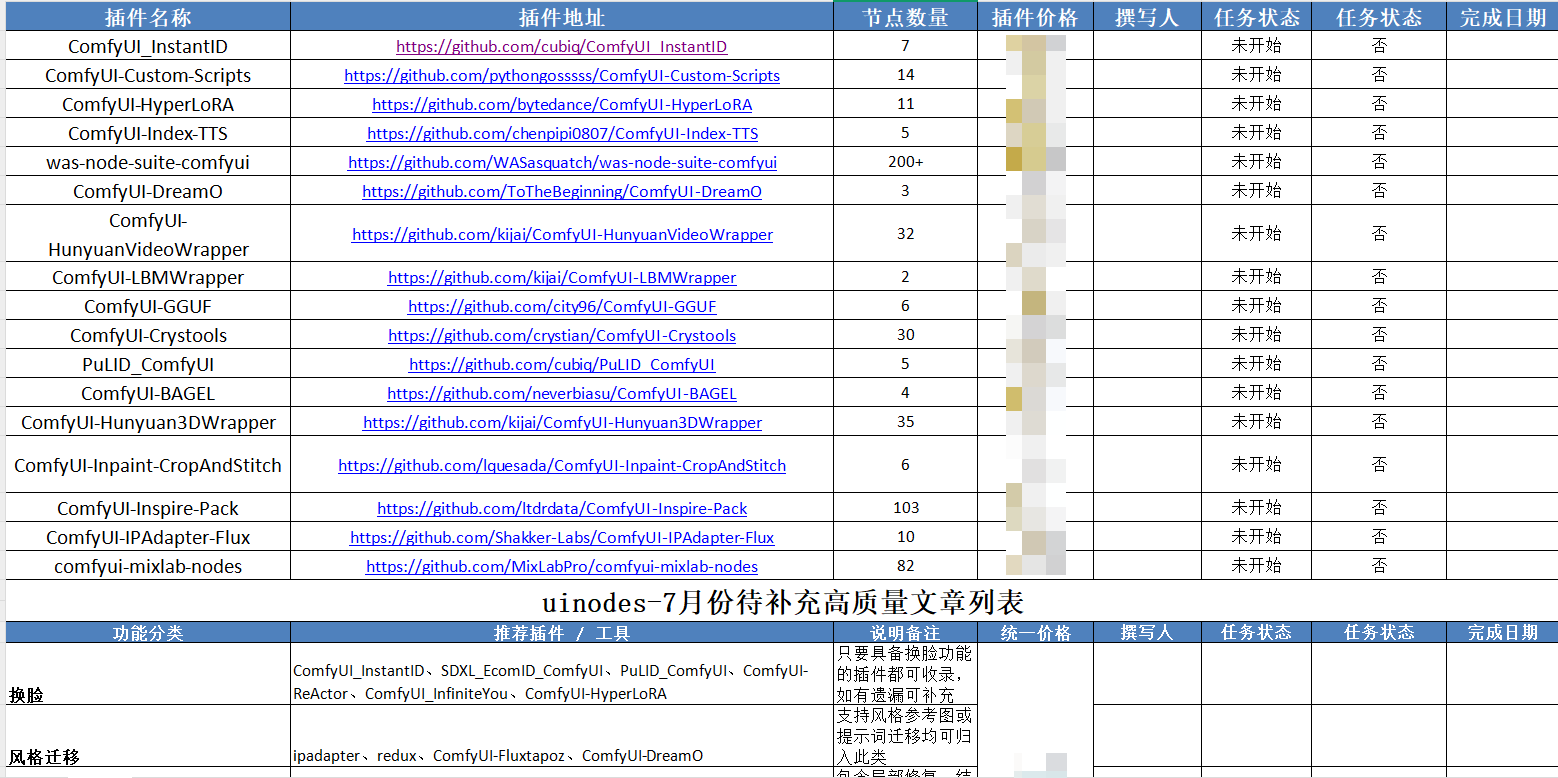Click the 功能分类 header cell
Screen dimensions: 1558x778
coord(148,633)
